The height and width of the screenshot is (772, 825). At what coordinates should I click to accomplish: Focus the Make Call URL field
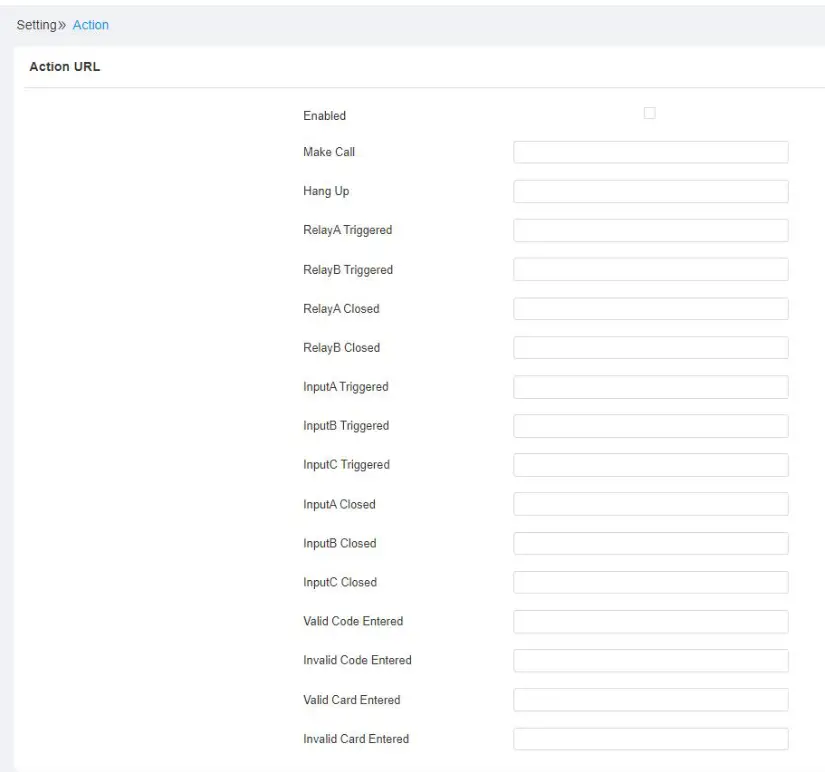(650, 152)
